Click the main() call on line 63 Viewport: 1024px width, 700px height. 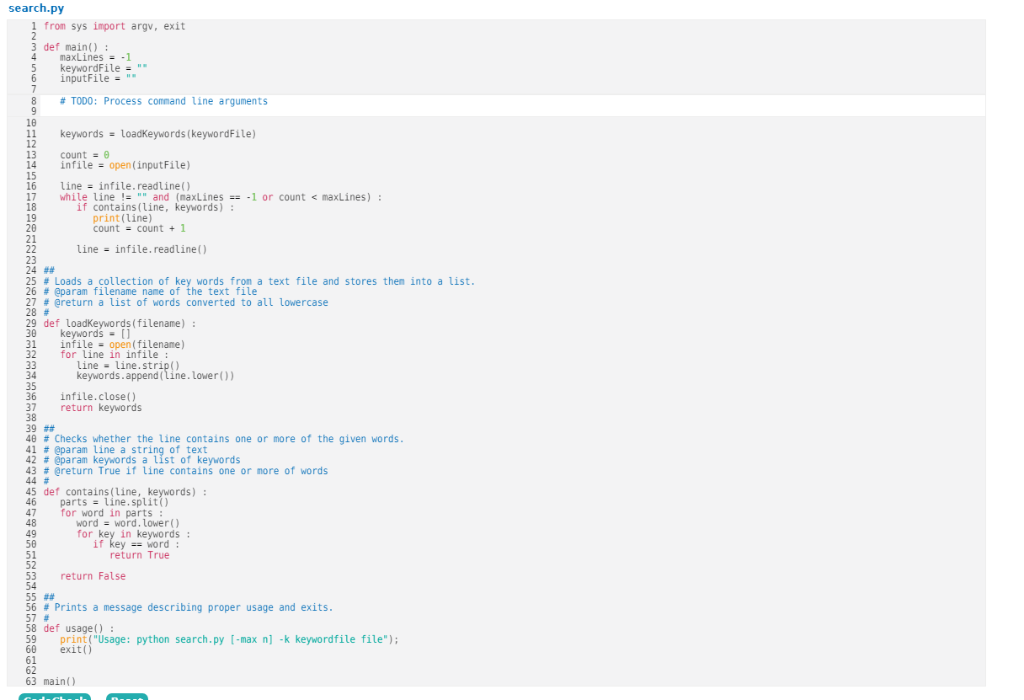[60, 680]
